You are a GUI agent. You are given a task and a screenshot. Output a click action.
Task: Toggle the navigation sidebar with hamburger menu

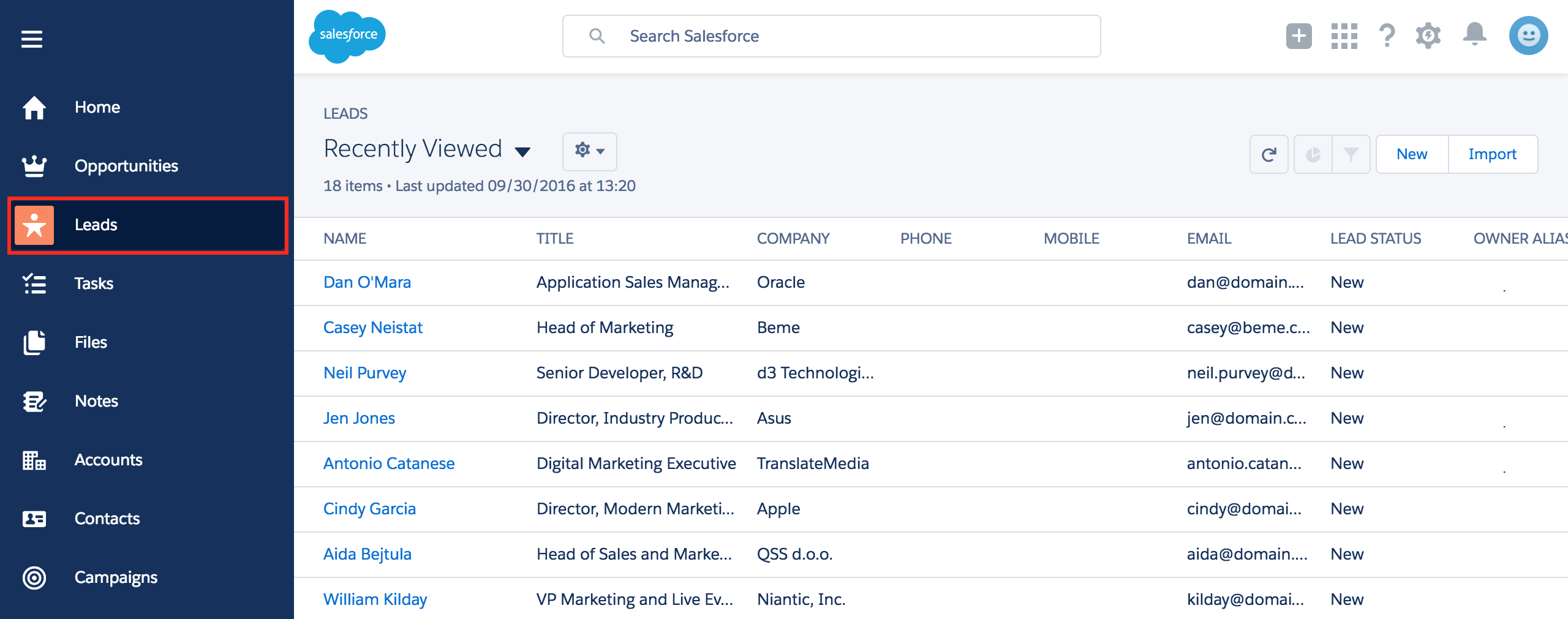(x=31, y=39)
